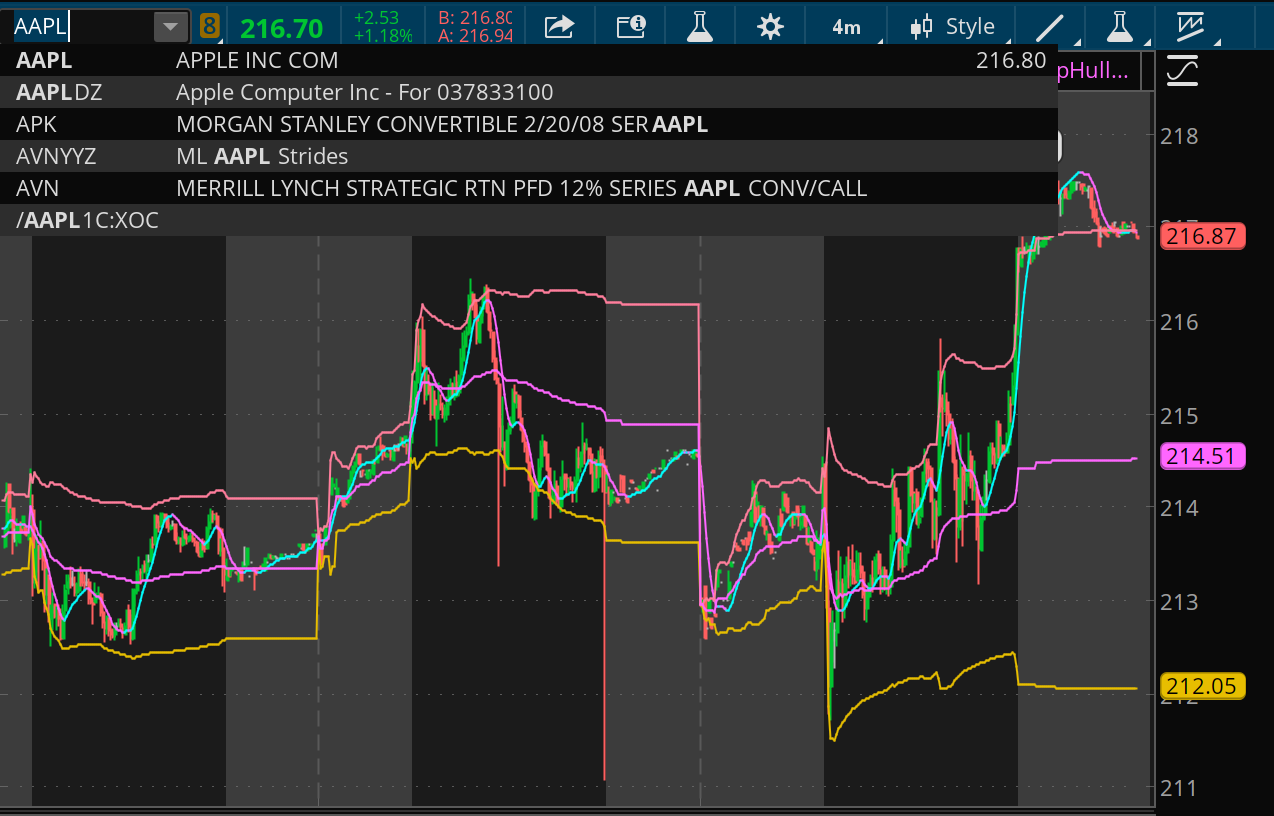Open the Style menu
The height and width of the screenshot is (816, 1274).
tap(954, 27)
